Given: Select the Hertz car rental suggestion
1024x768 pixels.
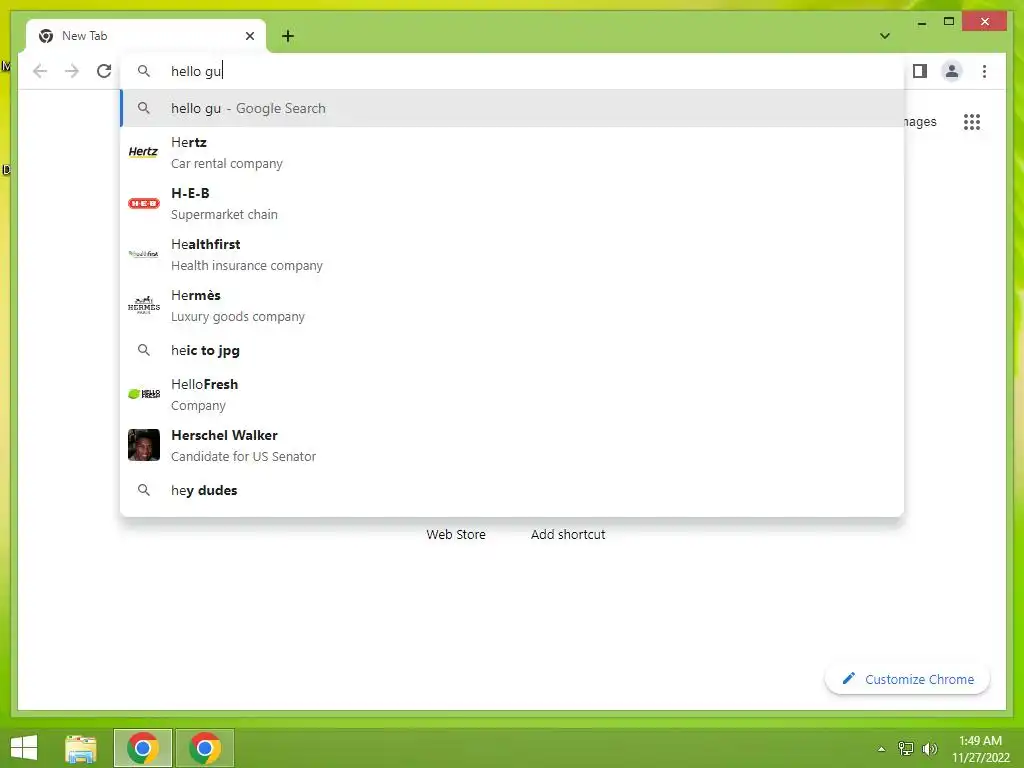Looking at the screenshot, I should (513, 153).
